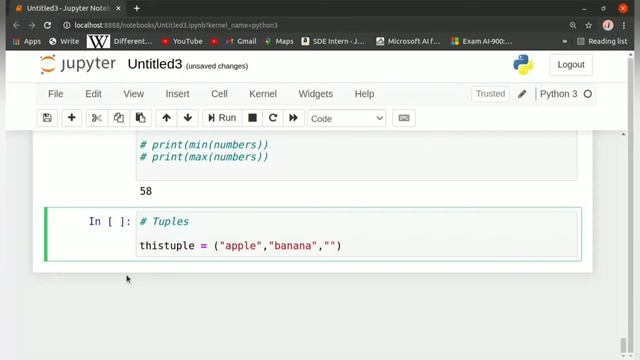Go forward with browser forward arrow

tap(32, 25)
